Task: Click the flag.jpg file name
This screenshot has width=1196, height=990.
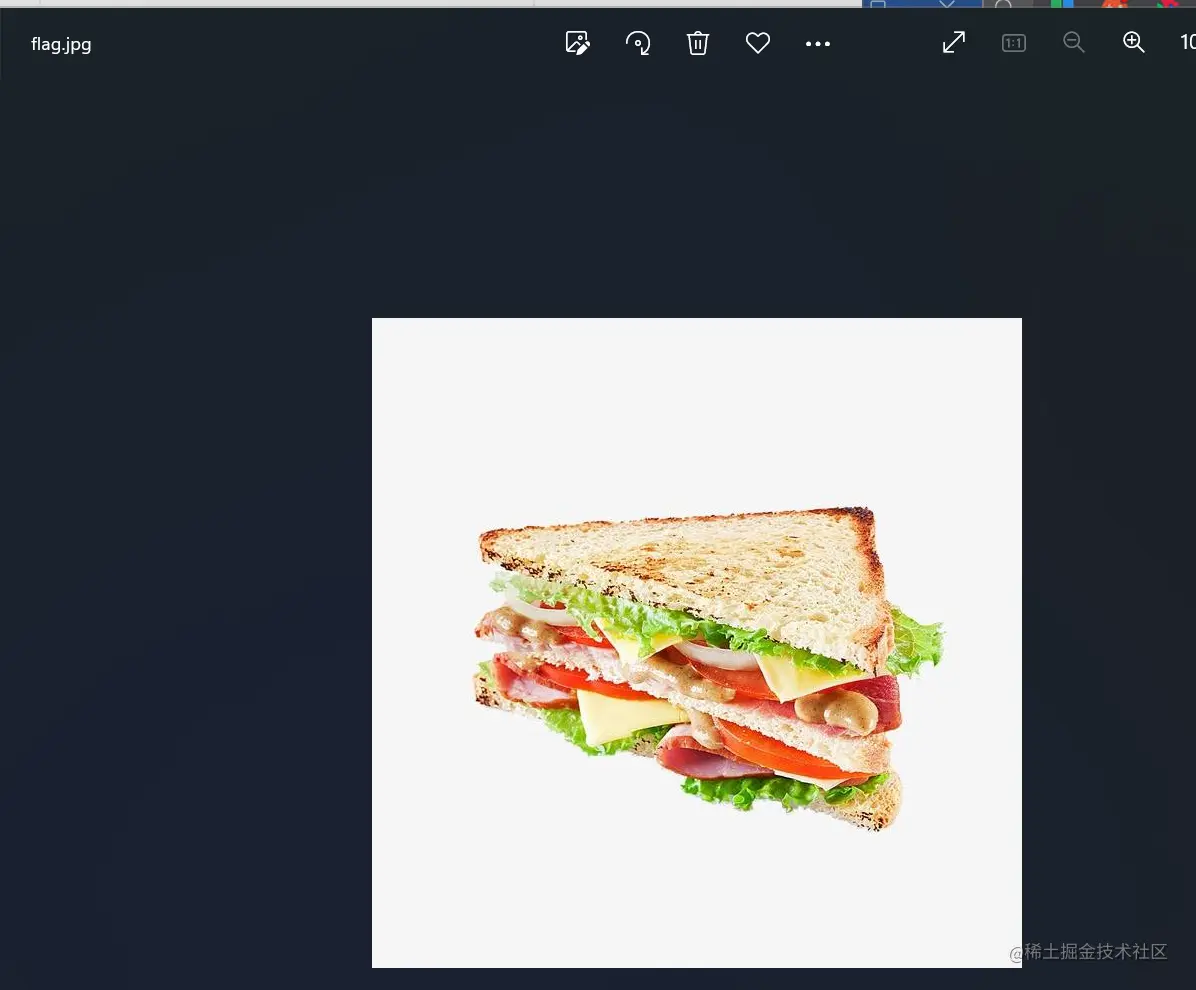Action: [x=61, y=44]
